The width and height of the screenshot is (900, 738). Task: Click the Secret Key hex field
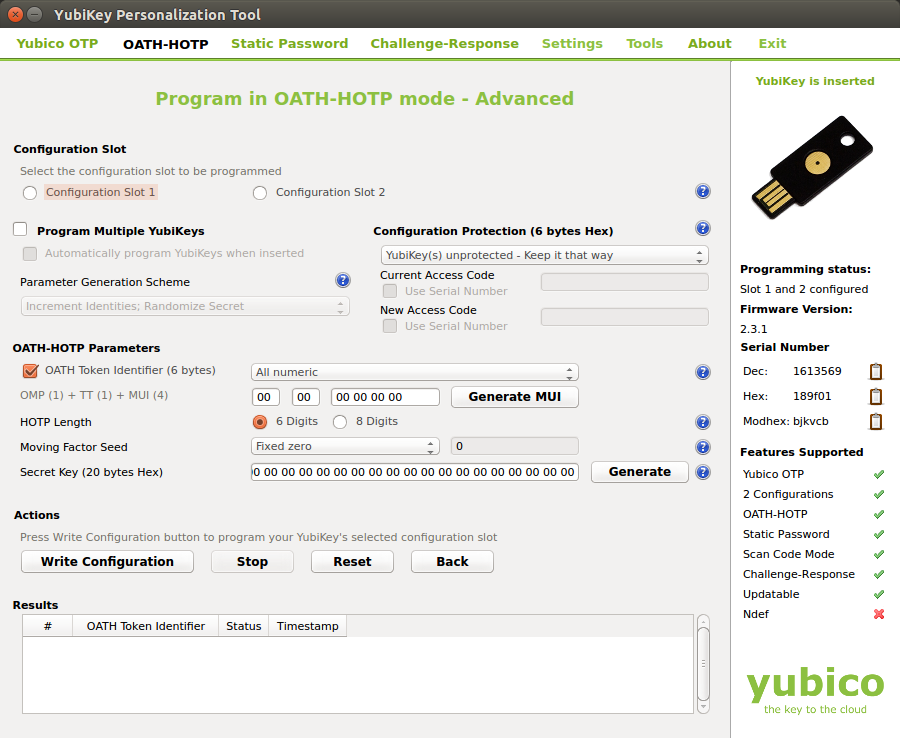point(414,472)
